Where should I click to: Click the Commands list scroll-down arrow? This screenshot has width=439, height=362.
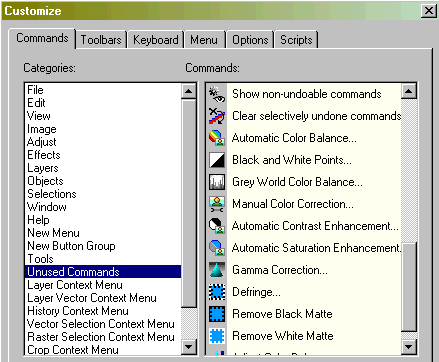tap(409, 347)
